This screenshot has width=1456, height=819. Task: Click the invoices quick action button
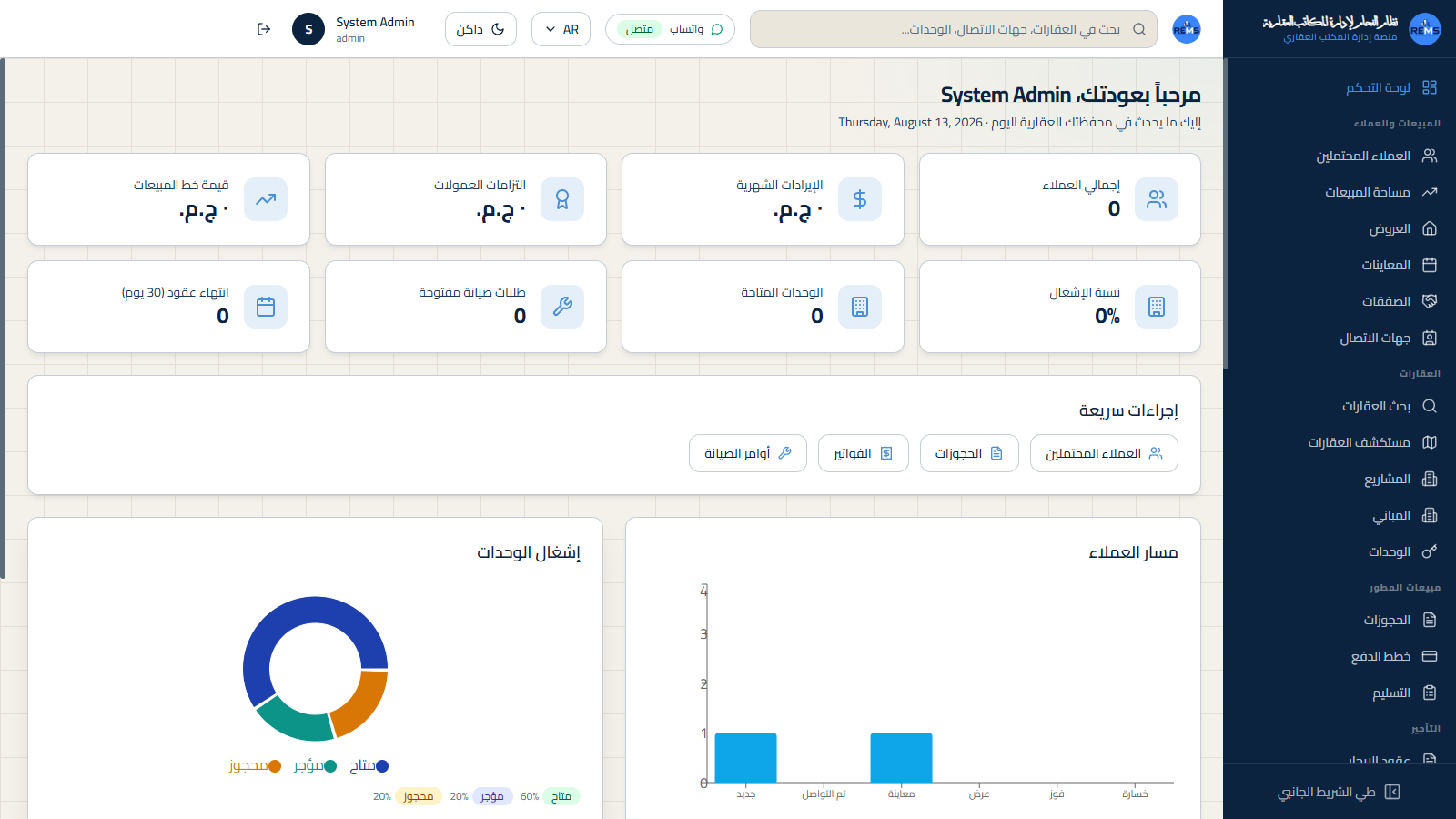click(x=864, y=453)
